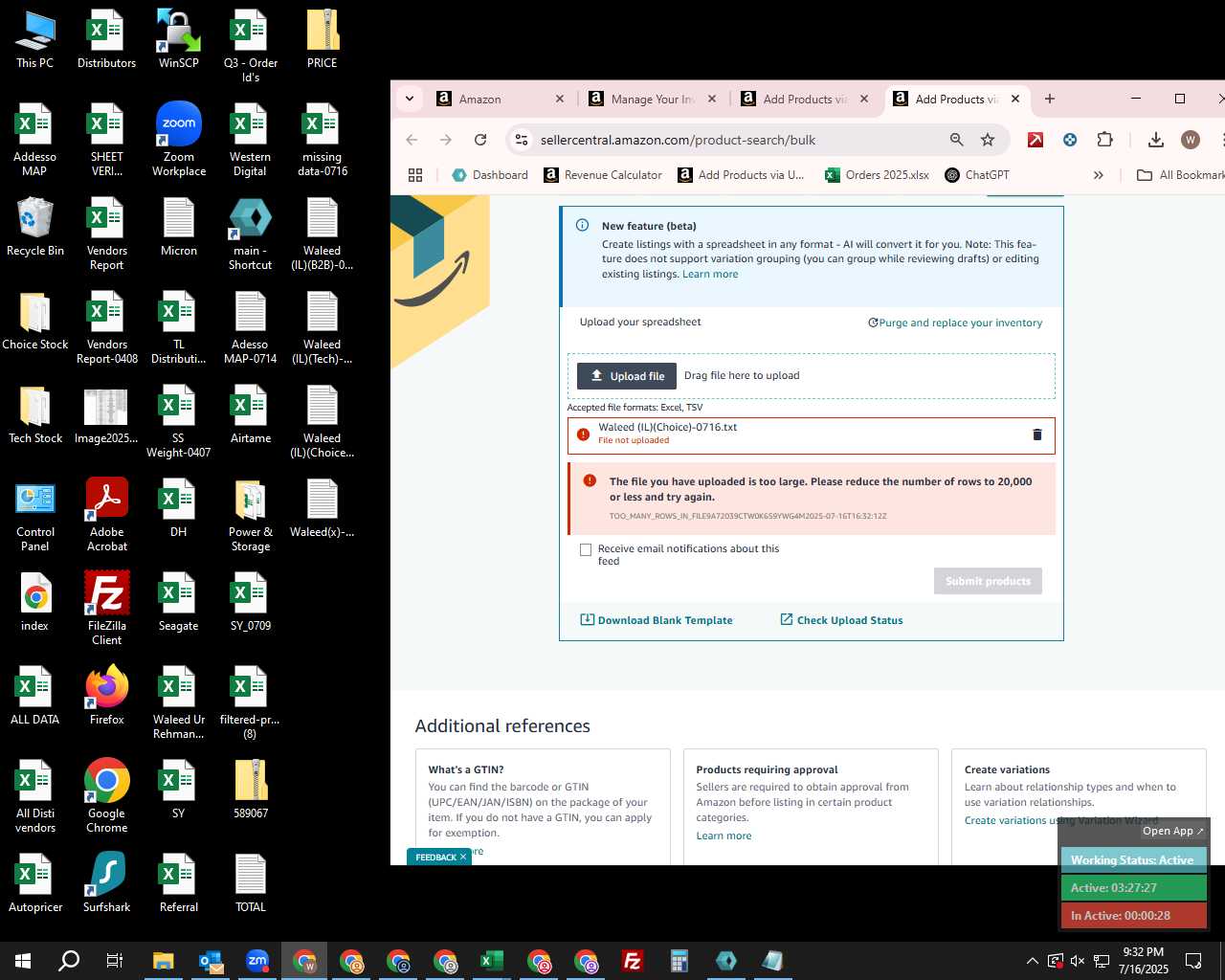Open the WinSCP desktop icon
Image resolution: width=1225 pixels, height=980 pixels.
coord(179,39)
